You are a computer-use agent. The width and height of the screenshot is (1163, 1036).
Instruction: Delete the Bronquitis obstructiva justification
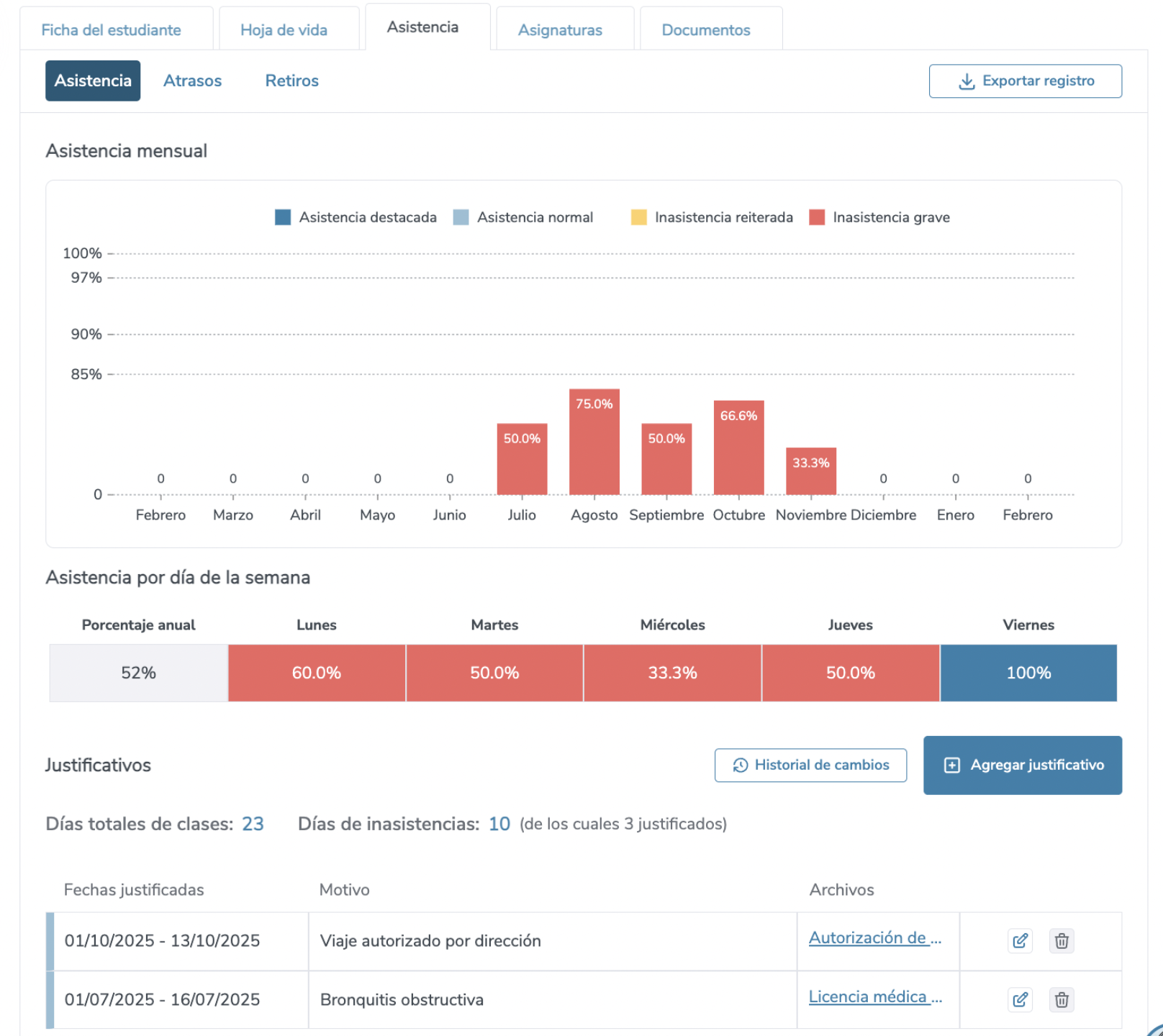click(x=1062, y=1000)
